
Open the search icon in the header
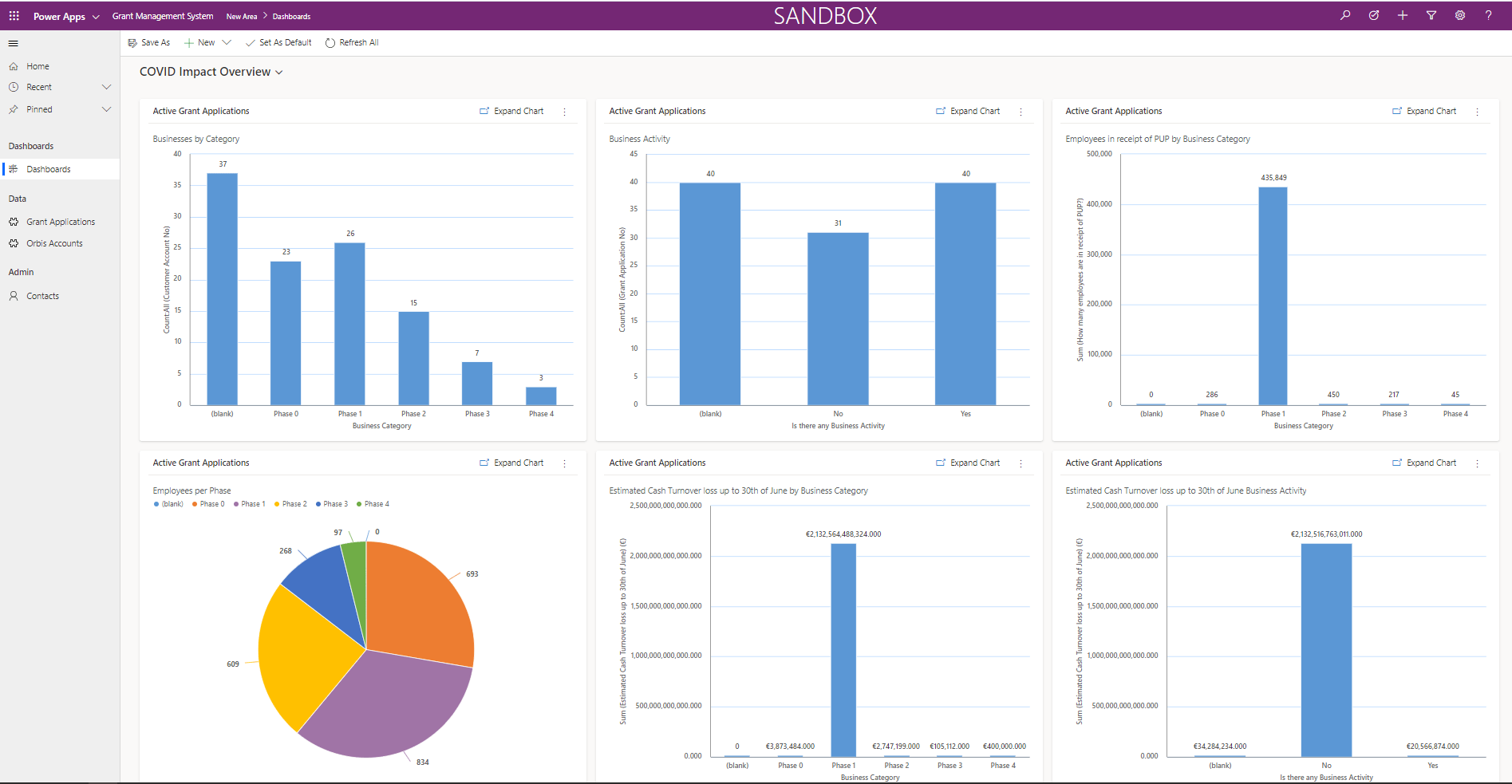[x=1345, y=15]
